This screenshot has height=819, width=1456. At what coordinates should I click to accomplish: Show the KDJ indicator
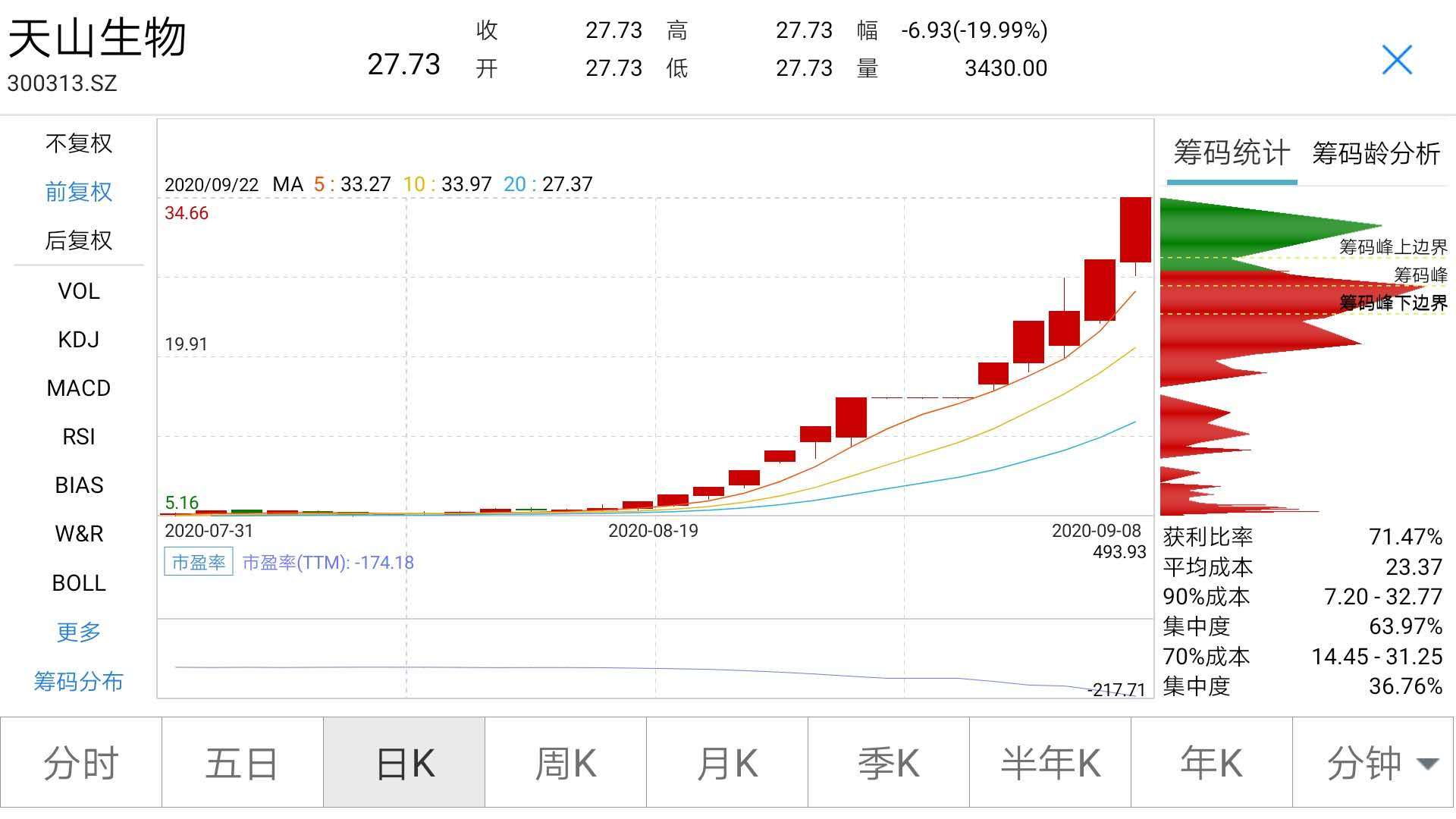(79, 340)
